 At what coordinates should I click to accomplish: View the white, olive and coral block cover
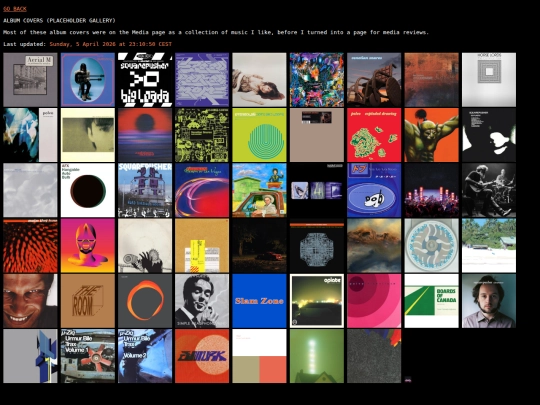259,356
